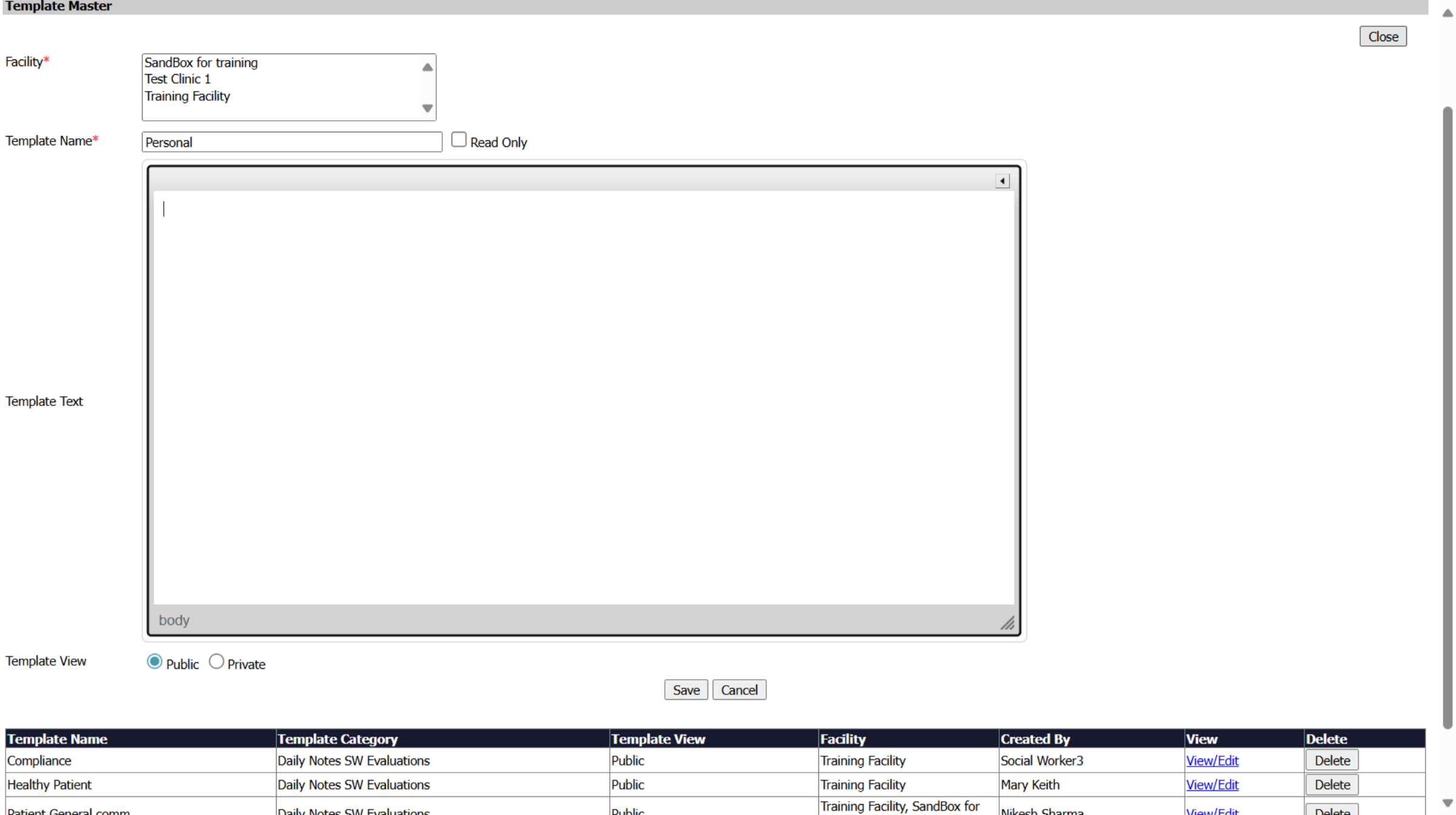Delete the Compliance template
Screen dimensions: 1456x815
pyautogui.click(x=1332, y=760)
